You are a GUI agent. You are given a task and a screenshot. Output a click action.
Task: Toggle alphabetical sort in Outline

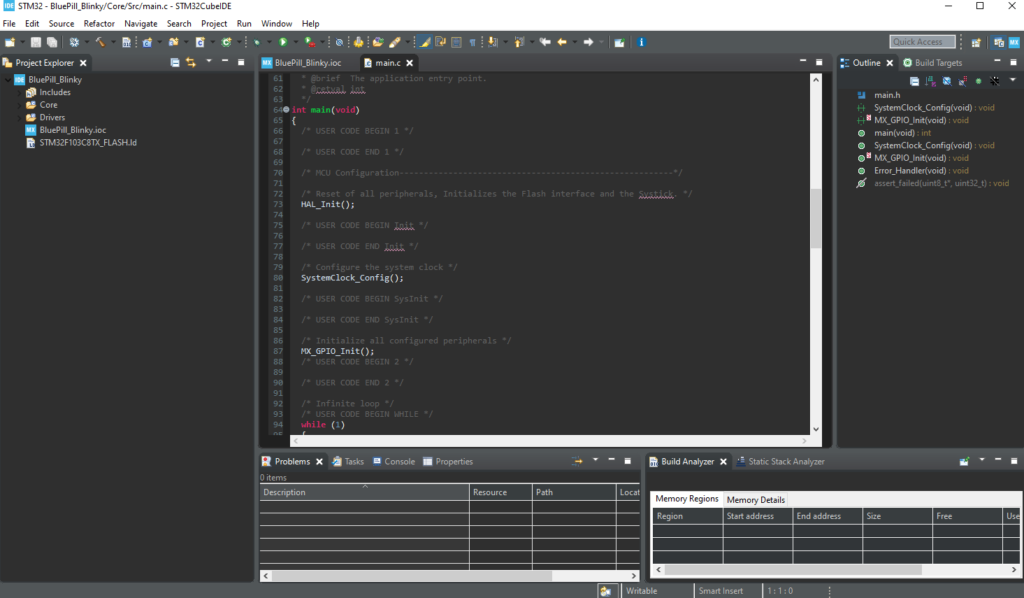click(x=931, y=82)
